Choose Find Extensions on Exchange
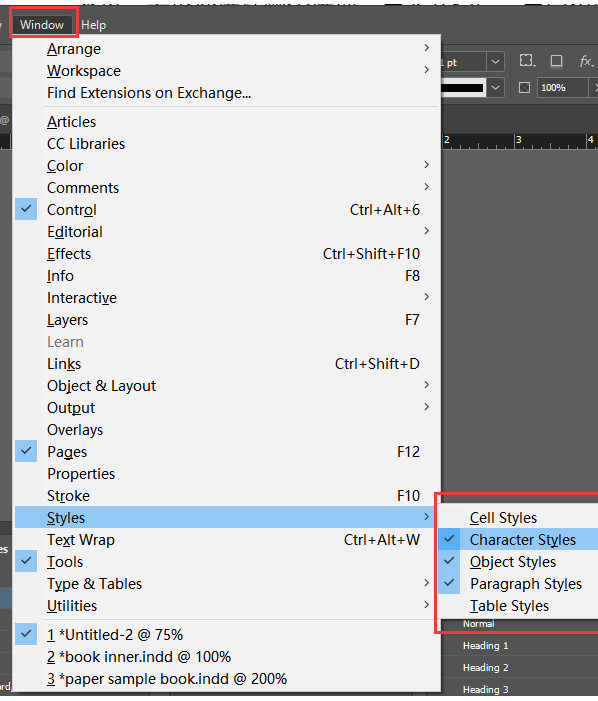Image resolution: width=598 pixels, height=701 pixels. click(227, 93)
